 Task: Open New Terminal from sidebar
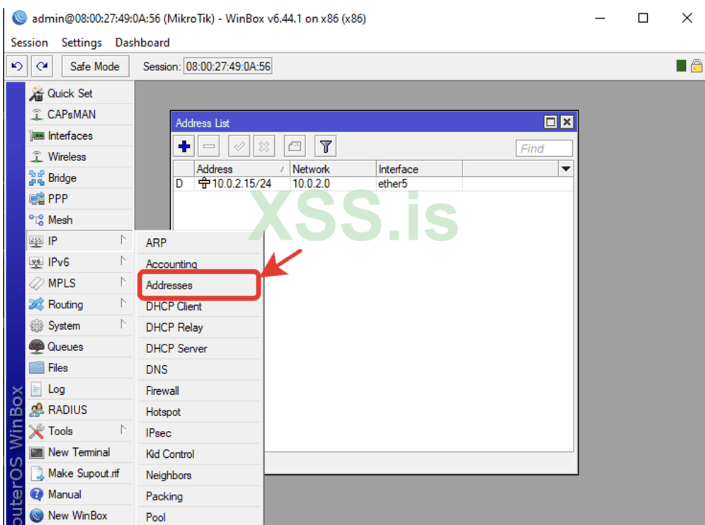click(x=80, y=452)
